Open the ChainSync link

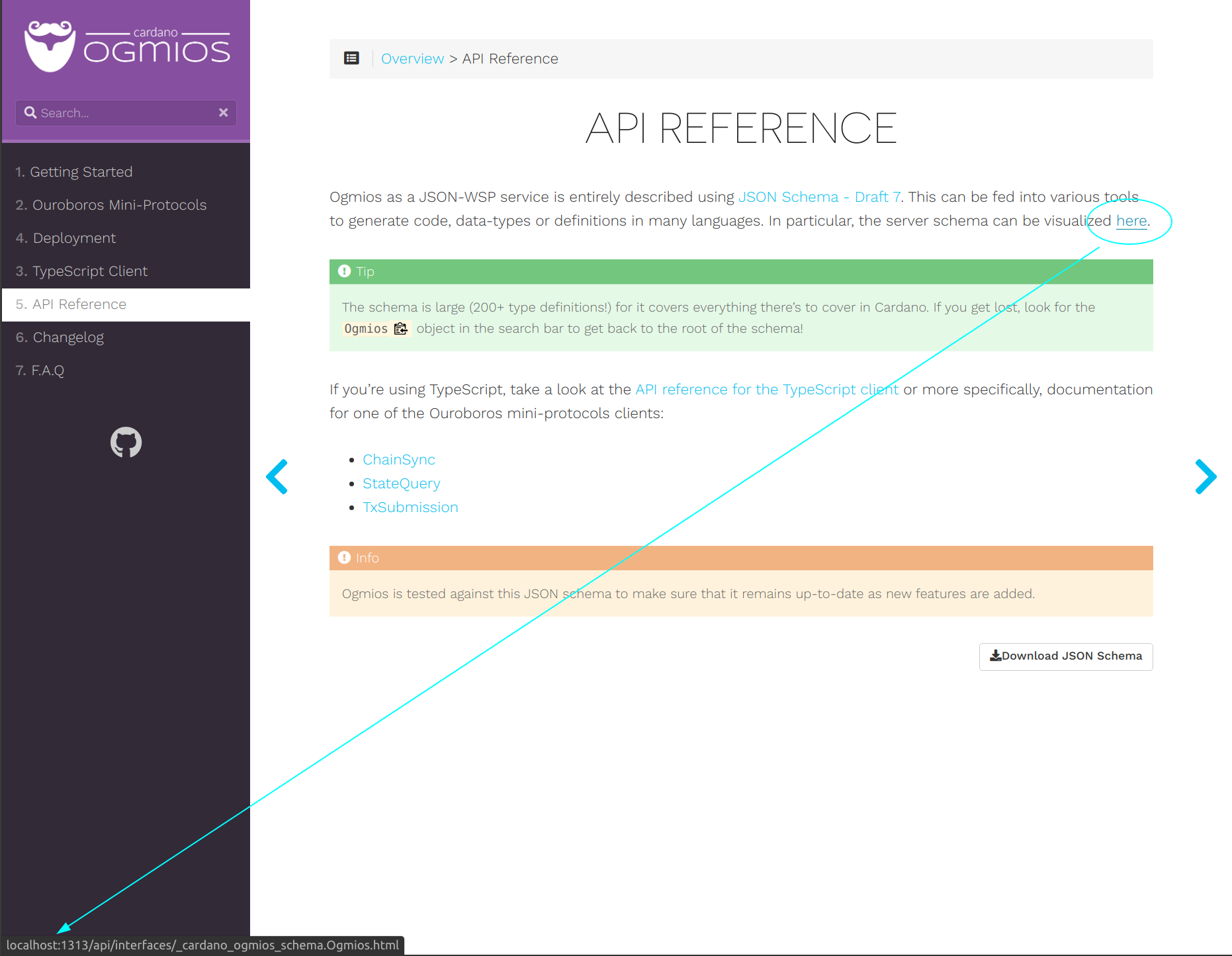pos(399,460)
